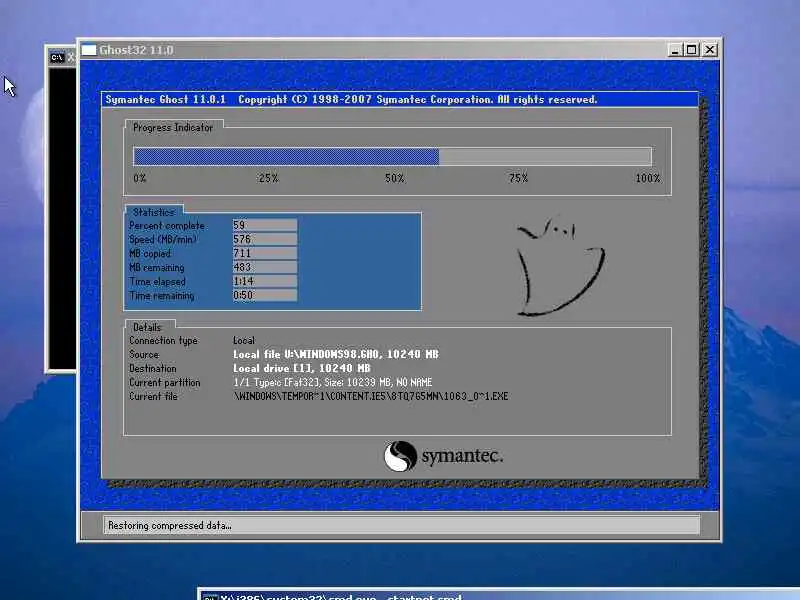
Task: Click the cmd icon of background console window
Action: 57,57
